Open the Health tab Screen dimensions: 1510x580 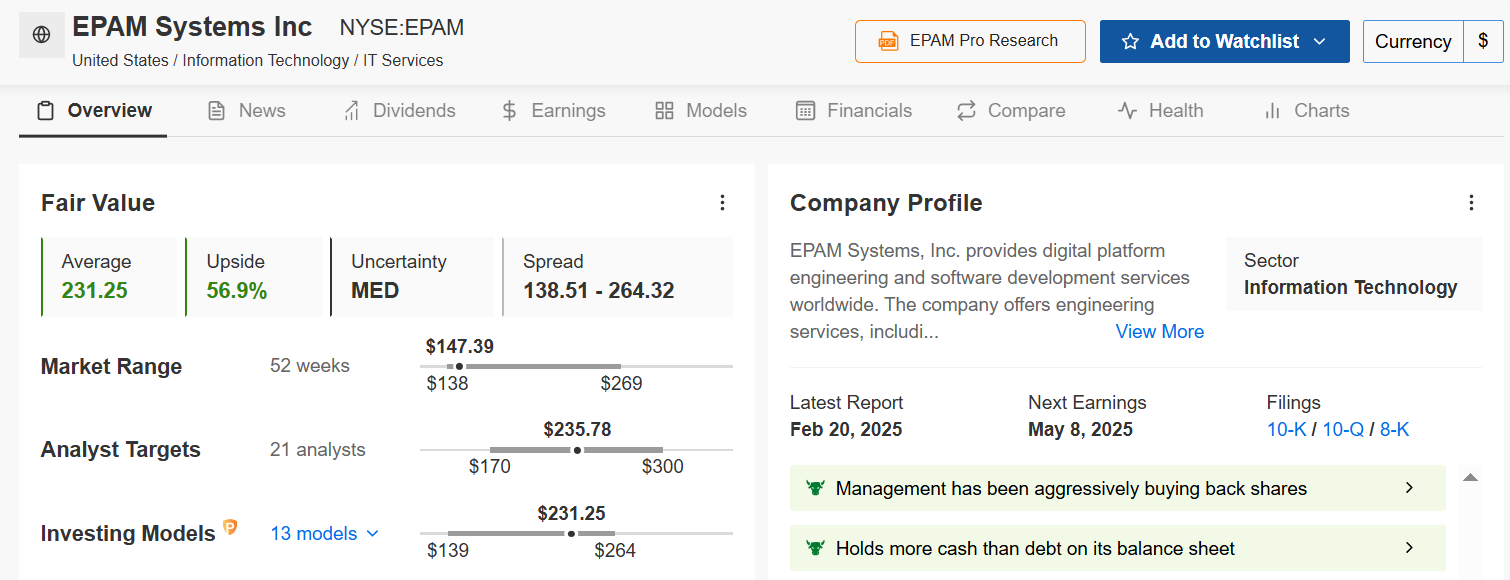[1160, 111]
